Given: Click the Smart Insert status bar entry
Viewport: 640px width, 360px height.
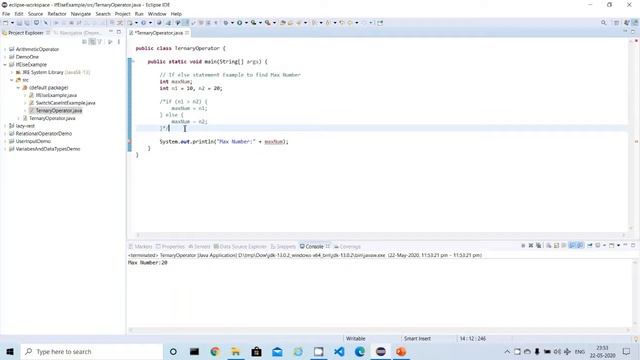Looking at the screenshot, I should tap(417, 339).
